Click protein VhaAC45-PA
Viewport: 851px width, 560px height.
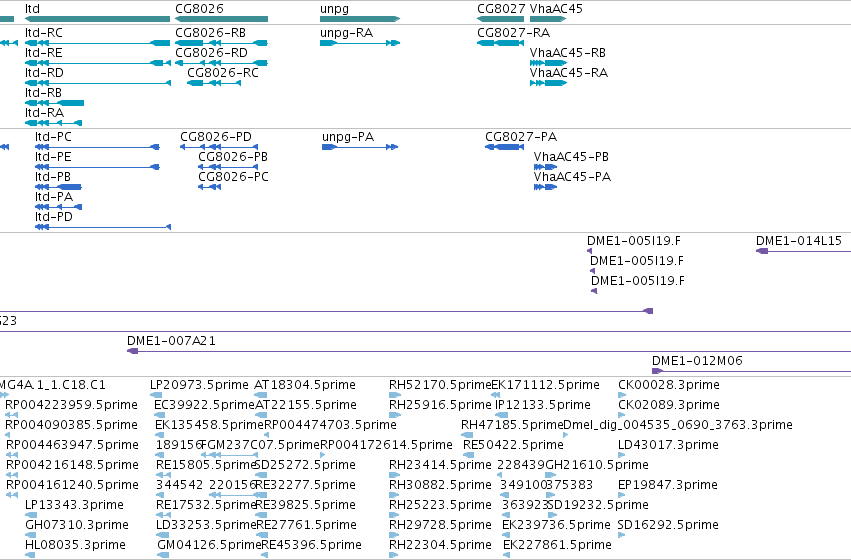coord(572,177)
